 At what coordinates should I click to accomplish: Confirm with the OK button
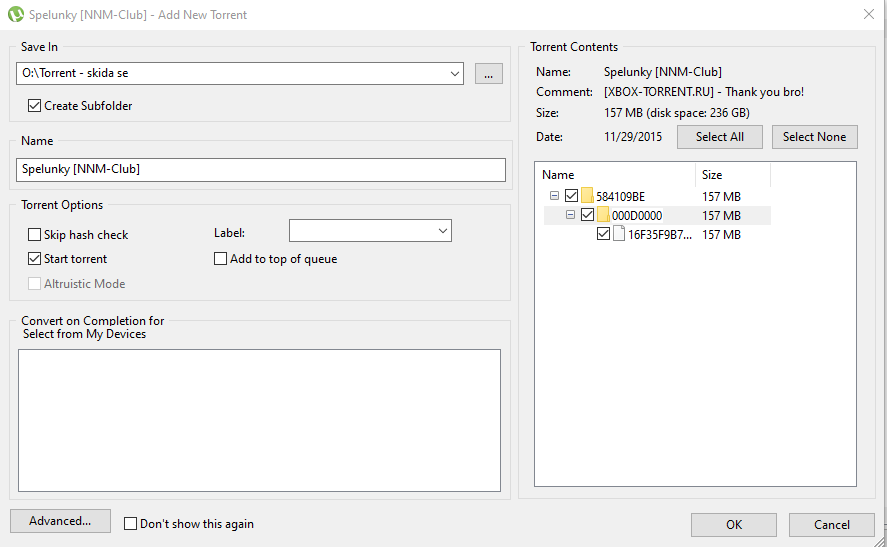click(x=734, y=525)
